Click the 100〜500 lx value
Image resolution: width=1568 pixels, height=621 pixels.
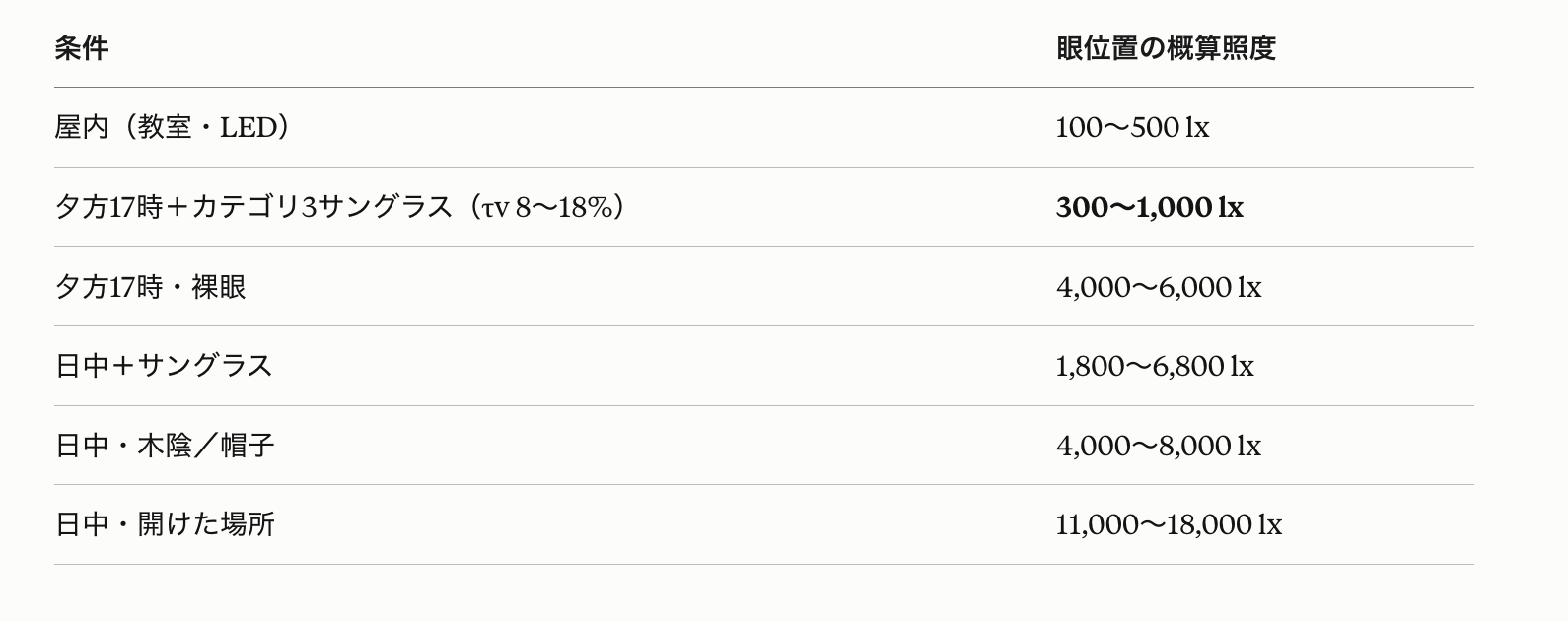1132,127
